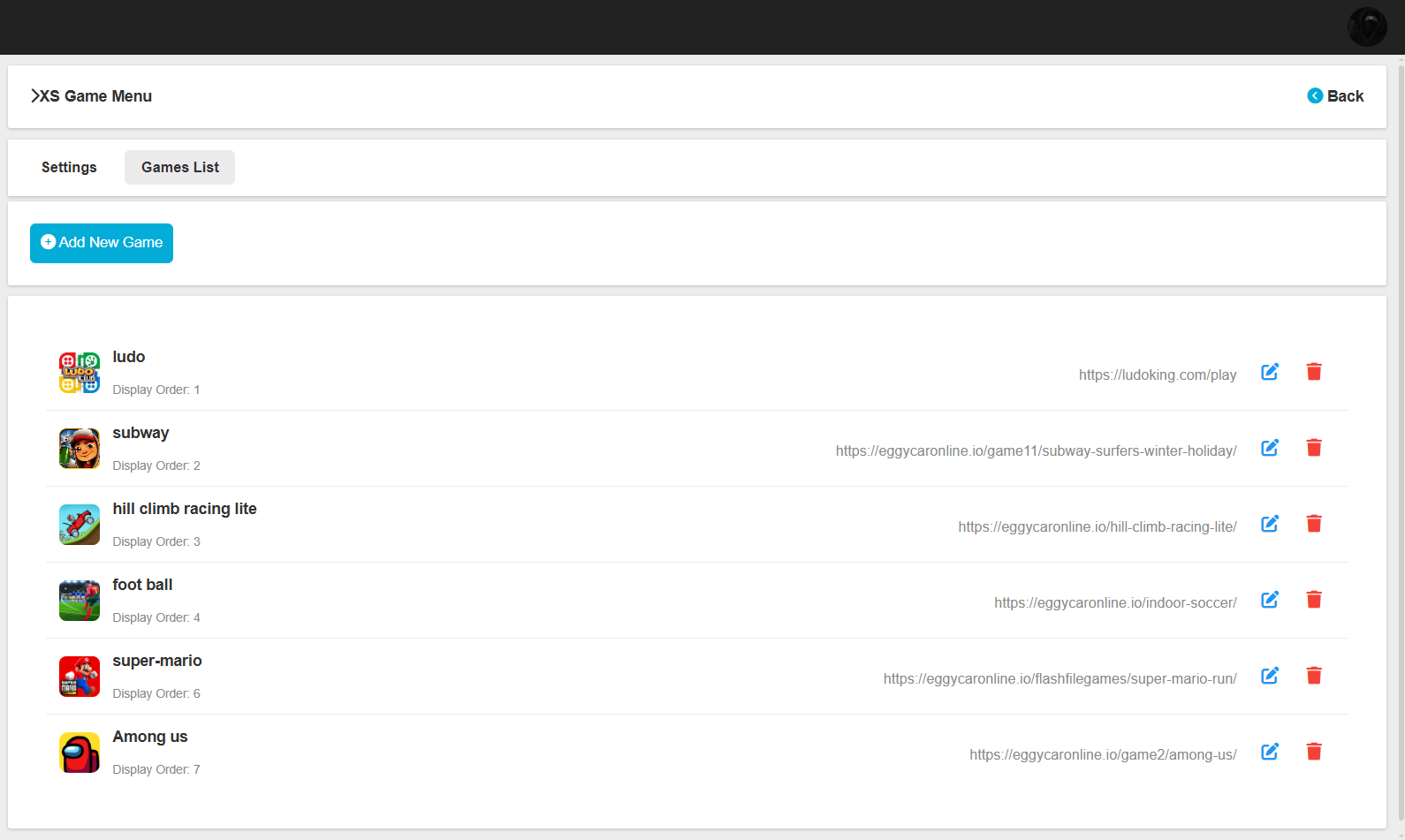Viewport: 1405px width, 840px height.
Task: Edit the Among us game entry
Action: (x=1270, y=752)
